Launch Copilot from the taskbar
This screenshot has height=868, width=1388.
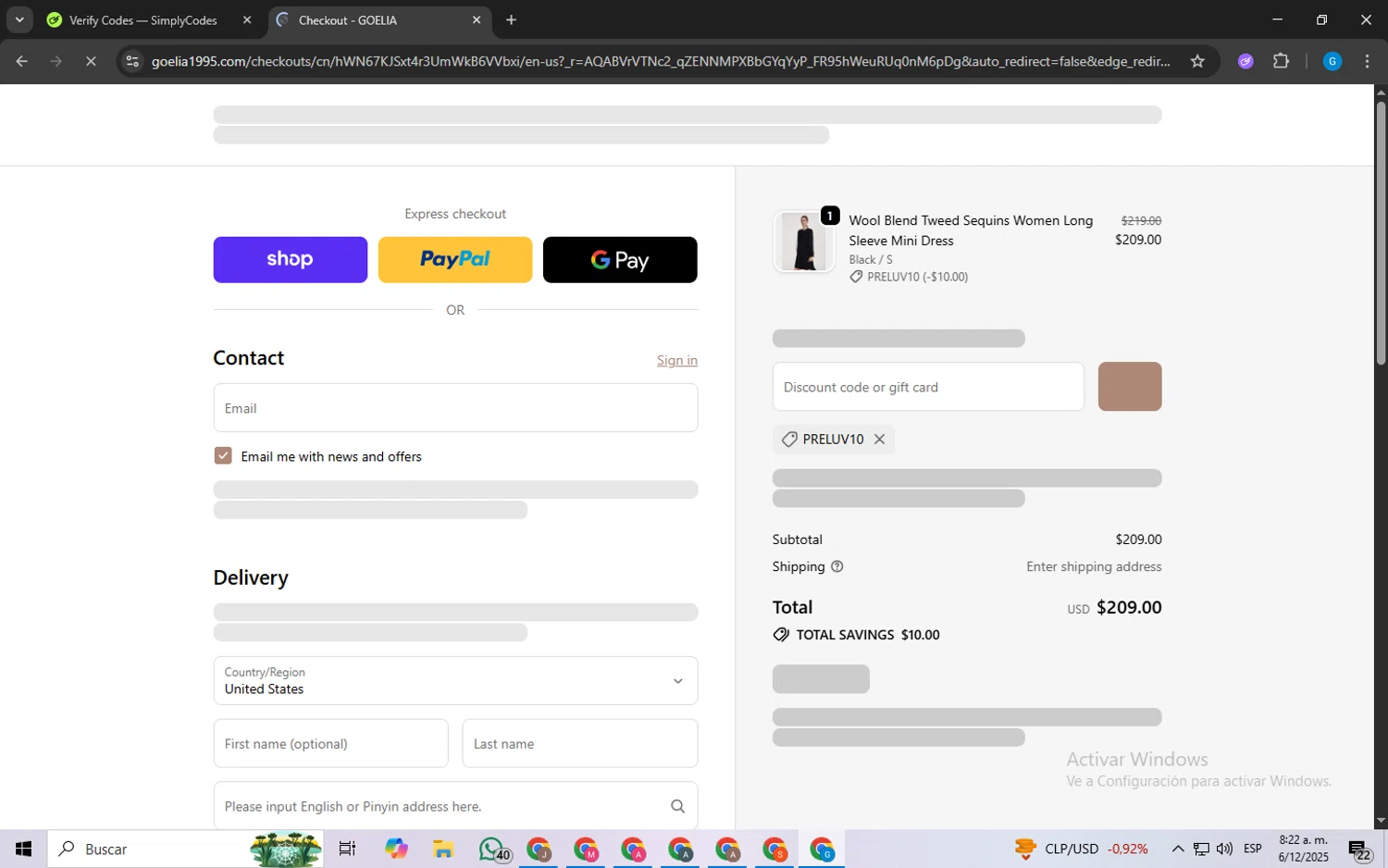[396, 849]
